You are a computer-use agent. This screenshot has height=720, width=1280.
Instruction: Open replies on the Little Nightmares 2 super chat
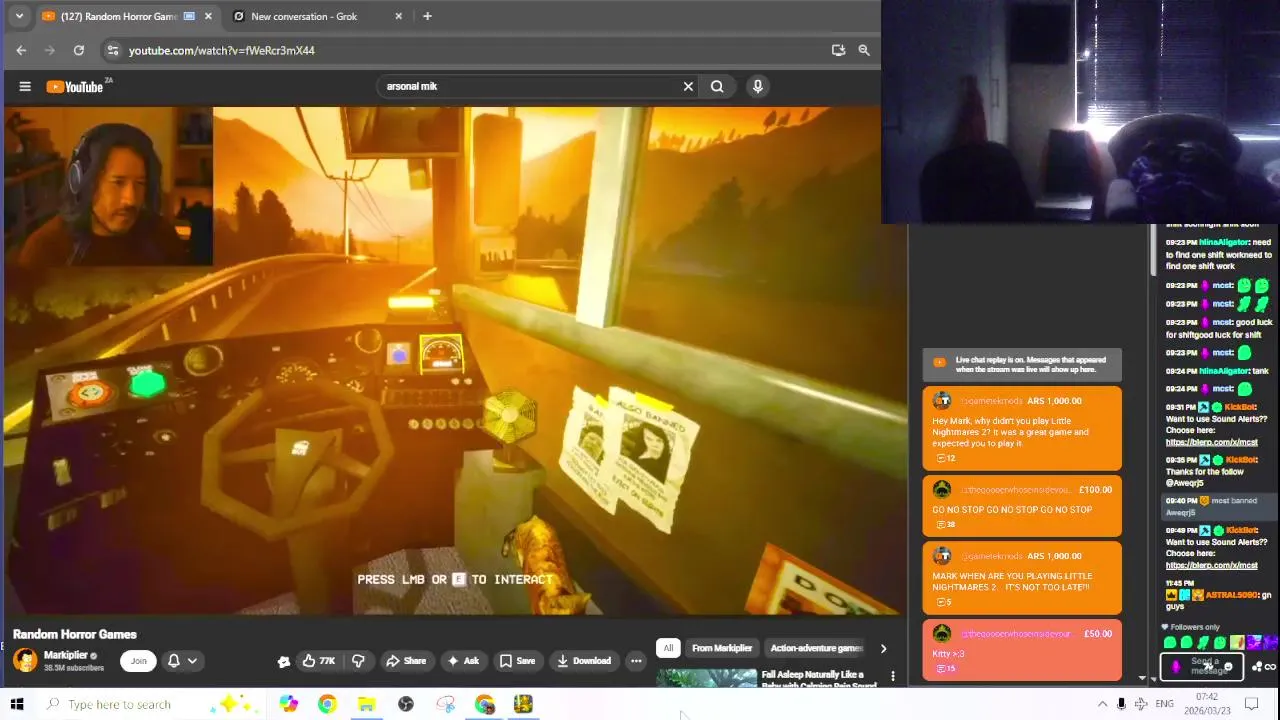coord(945,458)
